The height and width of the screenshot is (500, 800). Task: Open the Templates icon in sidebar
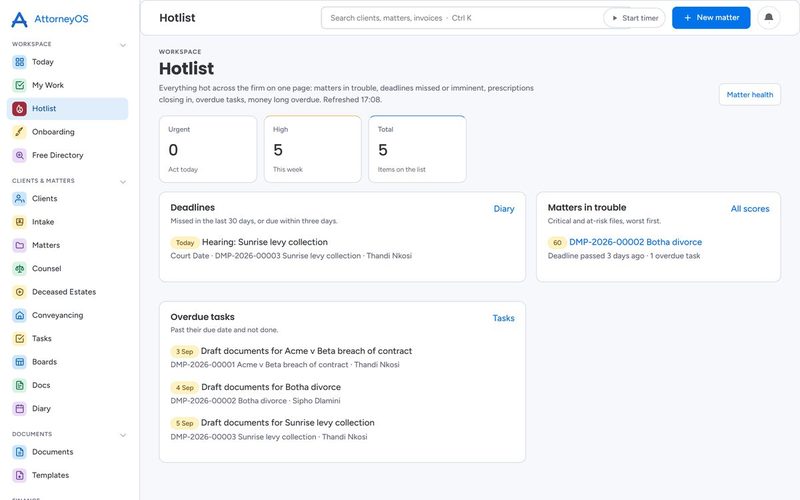coord(19,476)
